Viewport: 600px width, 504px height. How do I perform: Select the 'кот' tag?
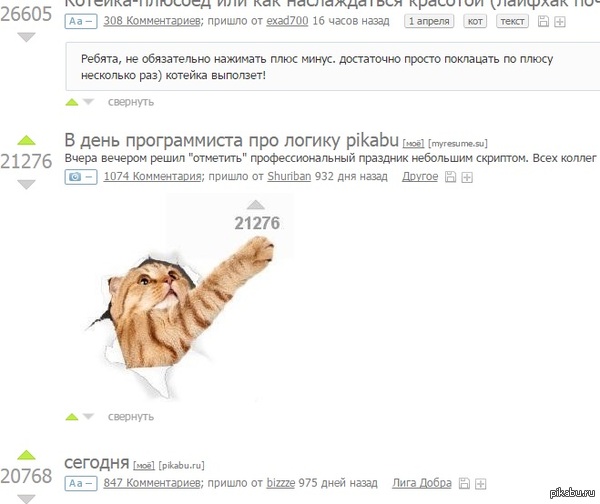[x=475, y=21]
